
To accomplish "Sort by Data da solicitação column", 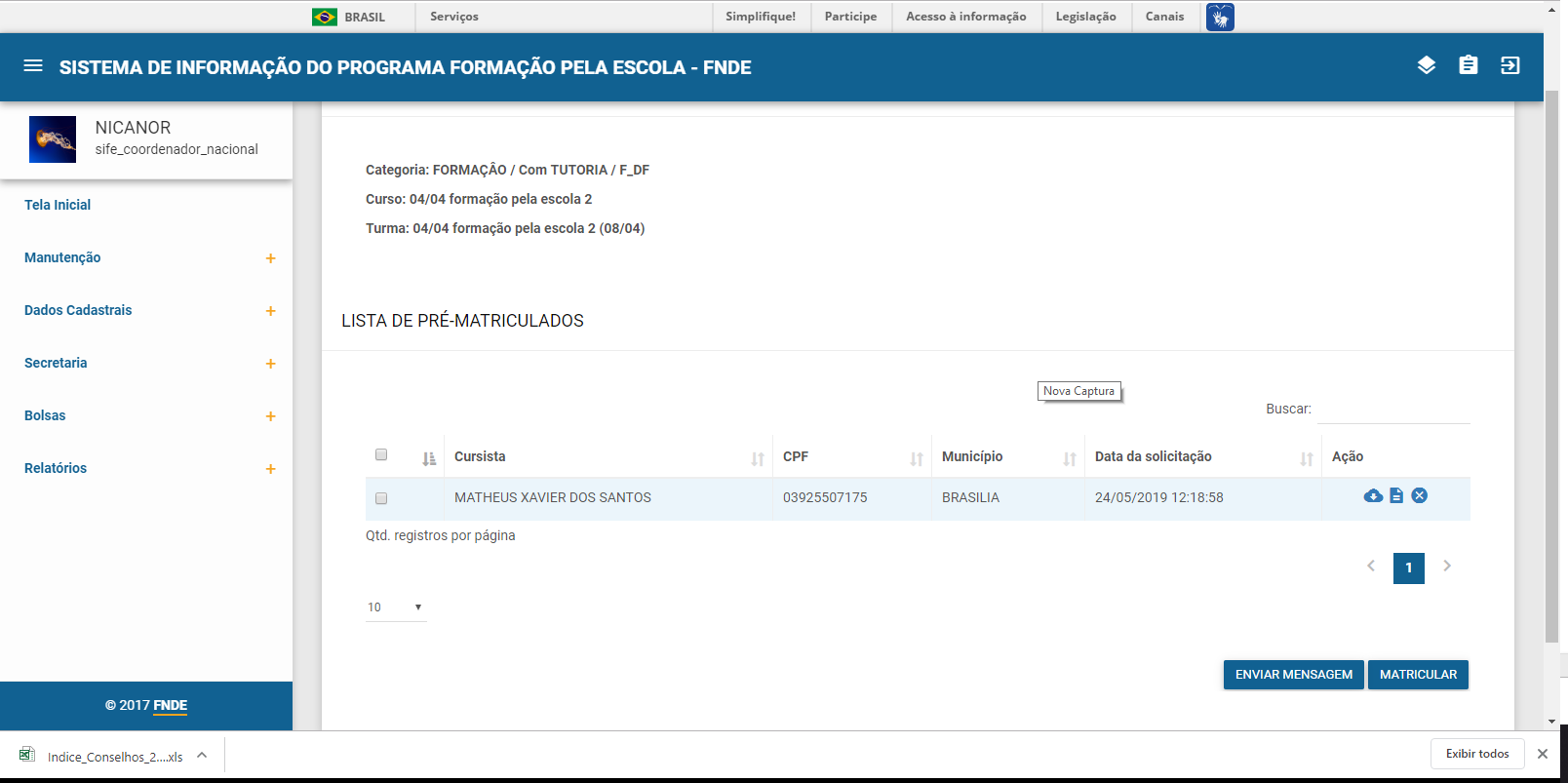I will (x=1307, y=459).
